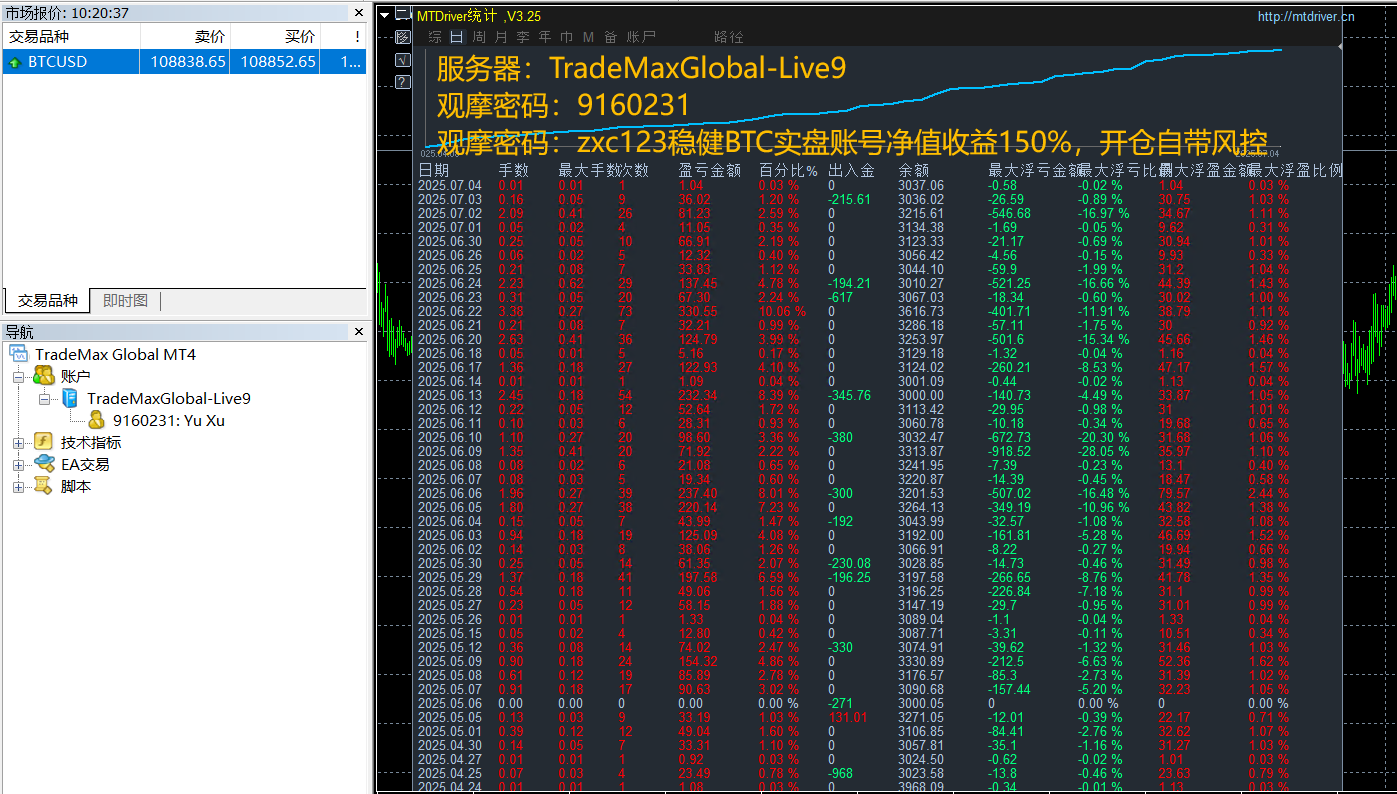The width and height of the screenshot is (1397, 794).
Task: Click the question-mark help icon in MTDriver panel
Action: tap(402, 82)
